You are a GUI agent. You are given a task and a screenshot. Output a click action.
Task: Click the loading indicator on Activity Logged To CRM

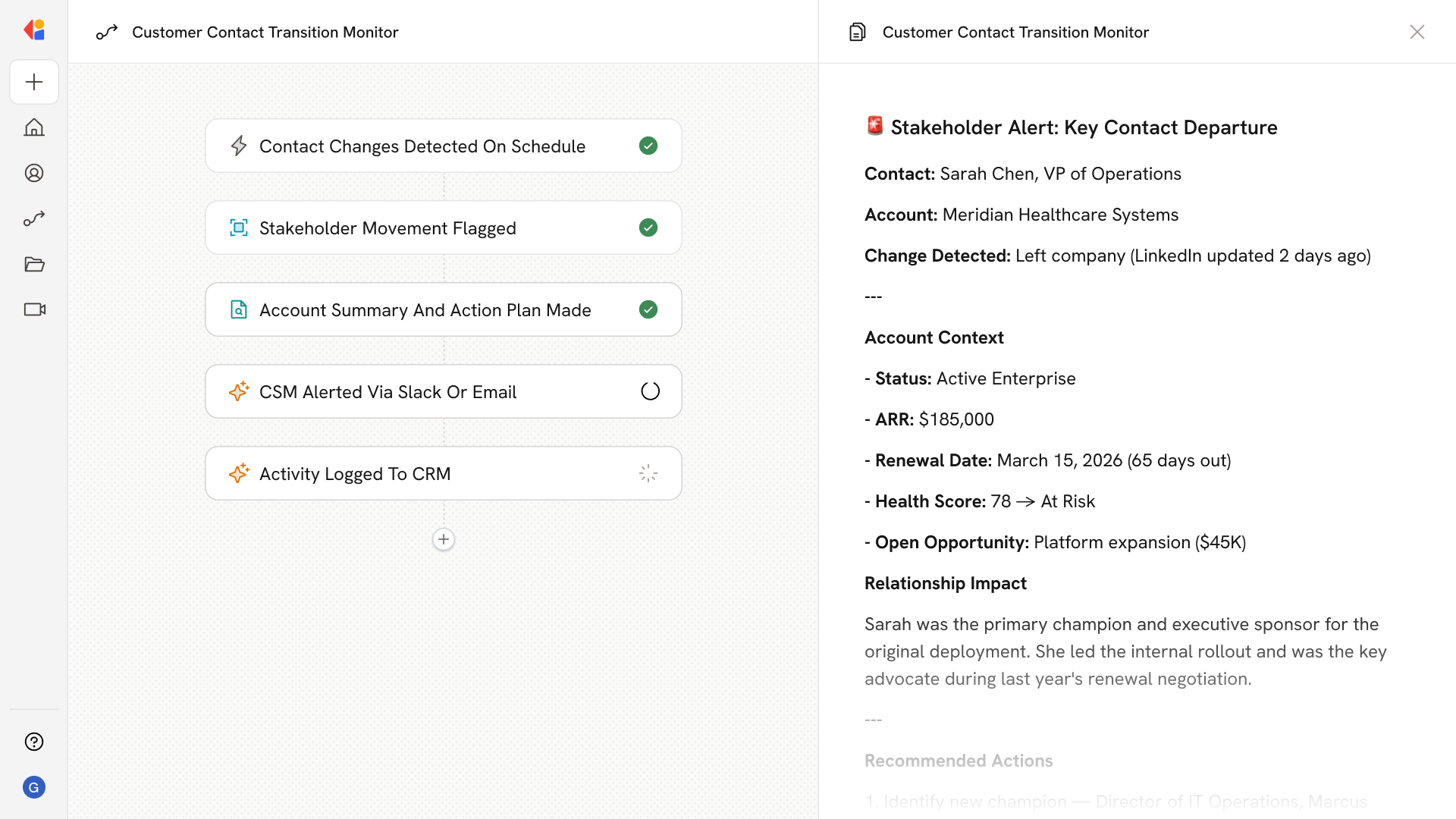[648, 472]
